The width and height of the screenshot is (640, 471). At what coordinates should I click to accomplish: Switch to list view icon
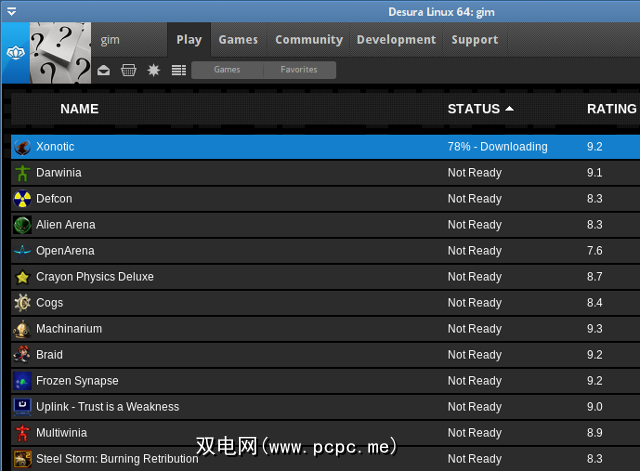(x=179, y=70)
